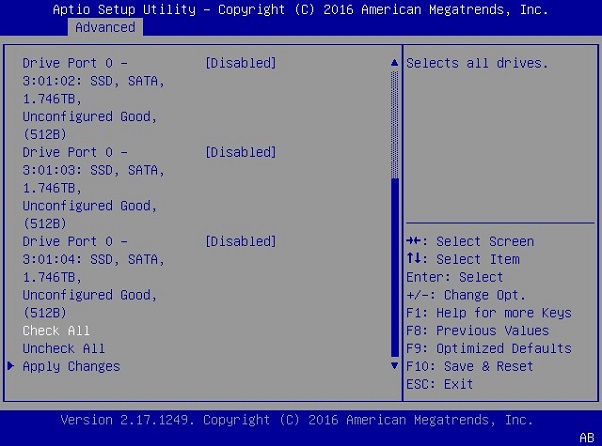Click the left-right arrows Select Screen icon
The width and height of the screenshot is (602, 446).
tap(414, 241)
